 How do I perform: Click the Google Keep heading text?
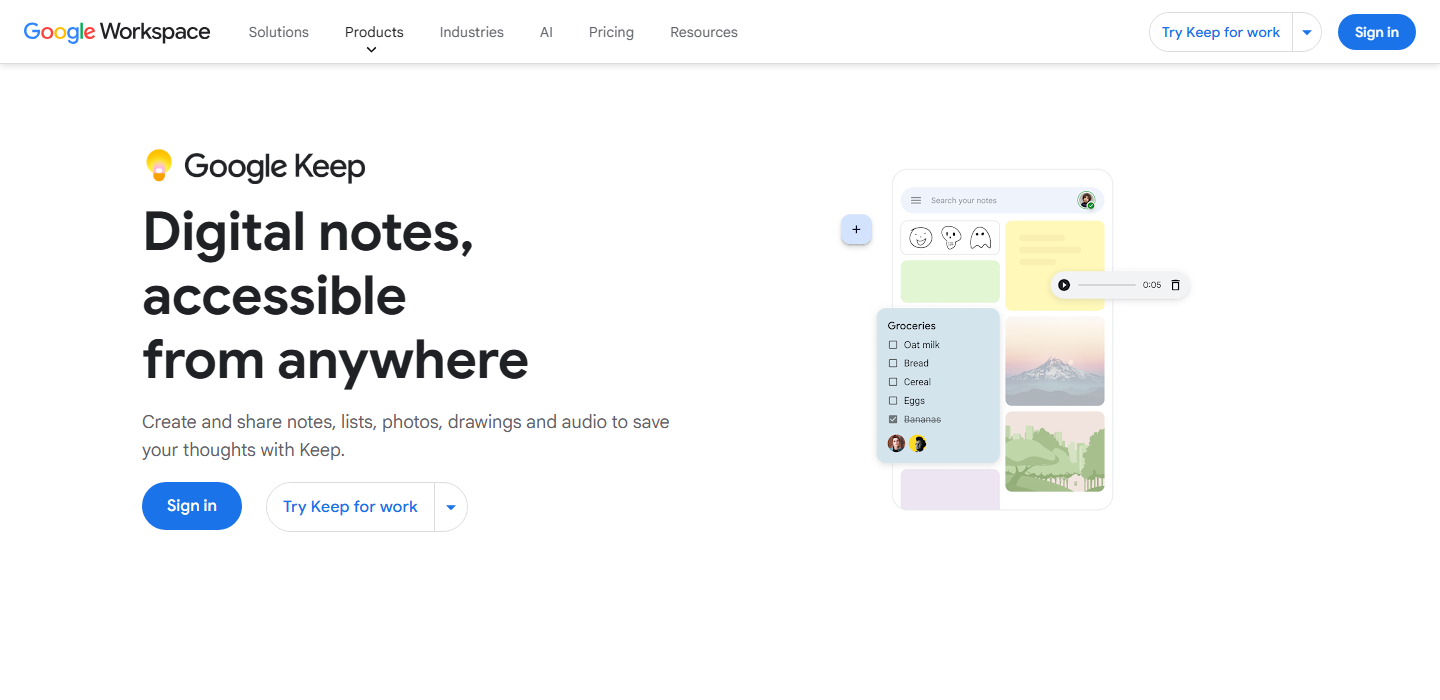pos(275,167)
